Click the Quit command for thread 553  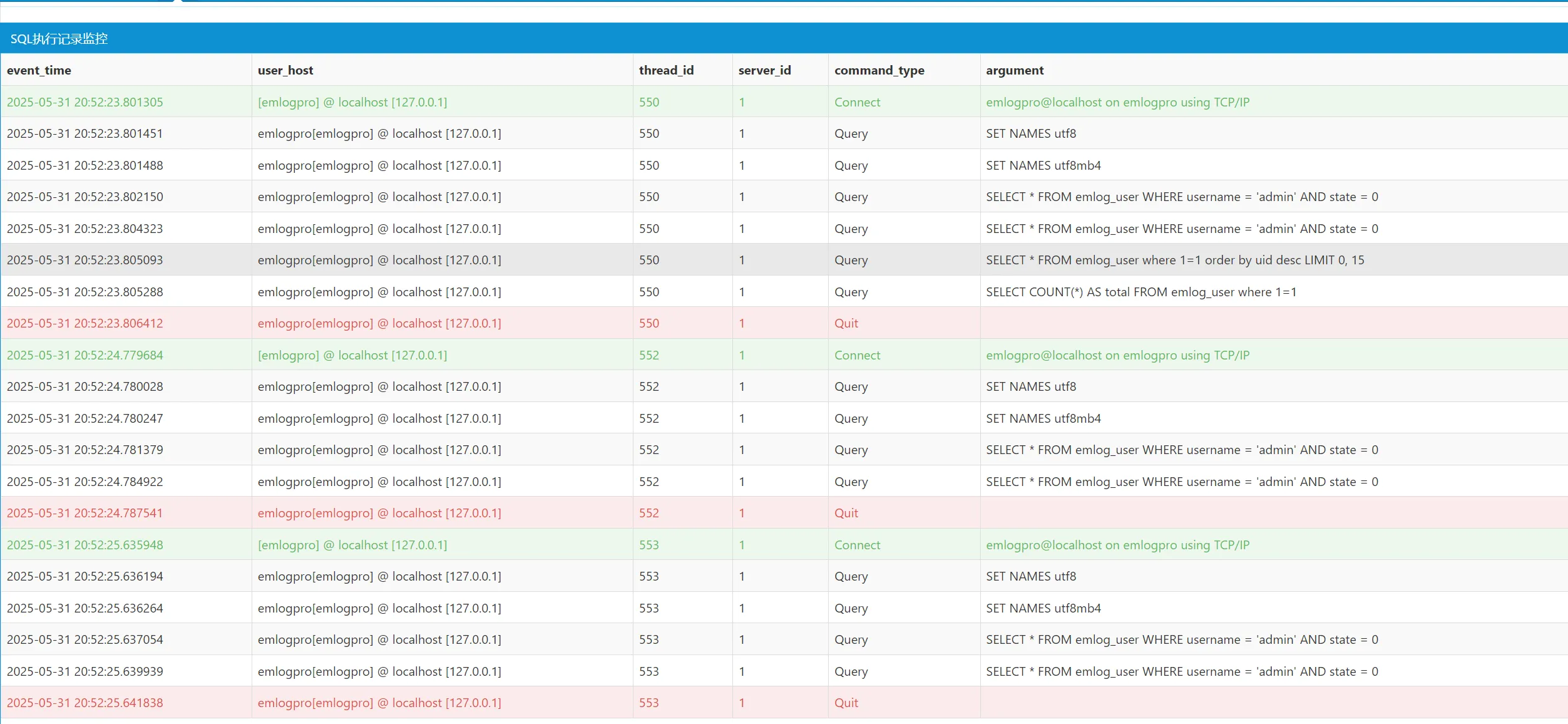tap(846, 703)
